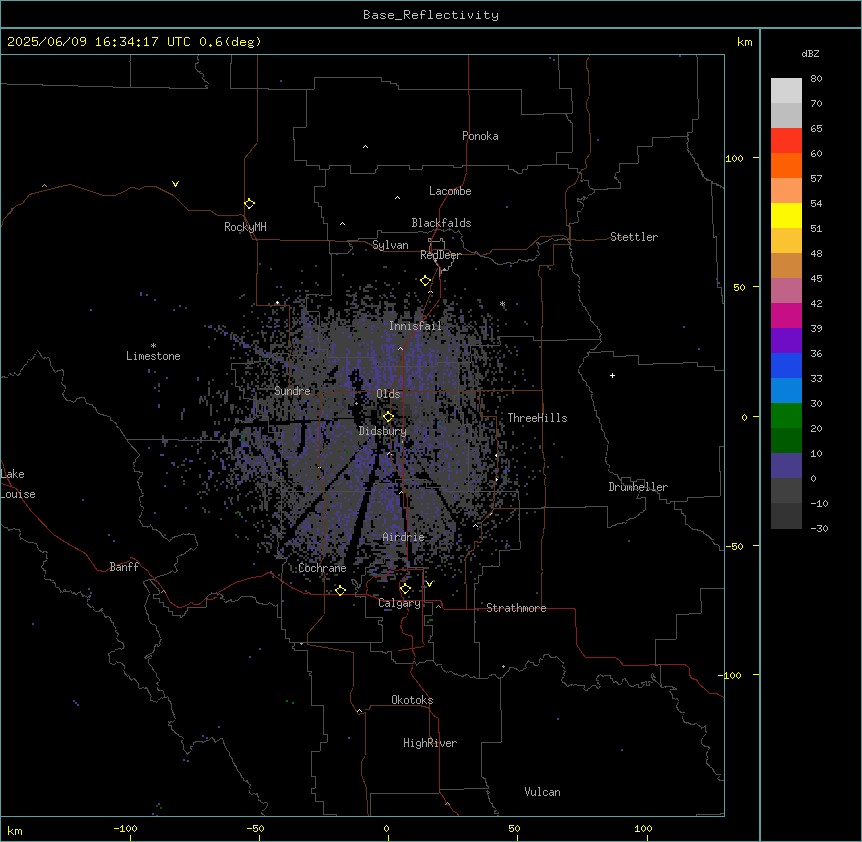Click the Blackfalds label

441,223
